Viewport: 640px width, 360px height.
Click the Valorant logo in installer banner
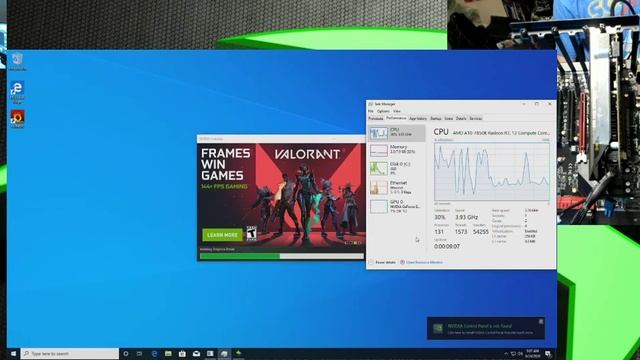point(308,154)
